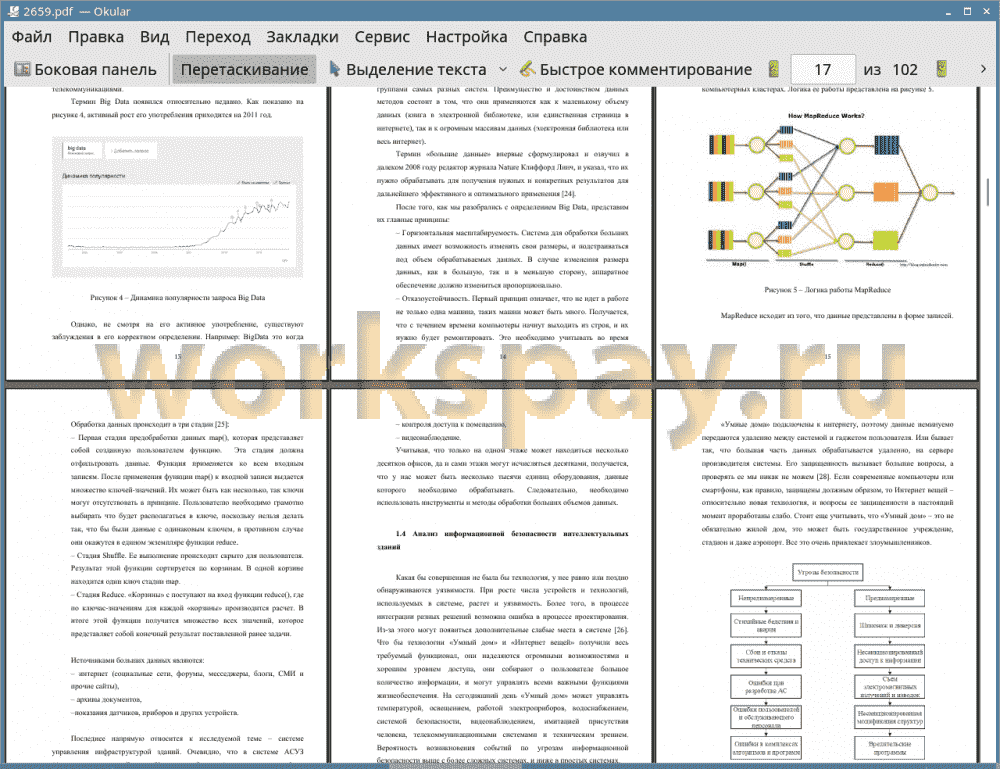Click the vertical scrollbar handle
Image resolution: width=1000 pixels, height=769 pixels.
click(x=987, y=191)
